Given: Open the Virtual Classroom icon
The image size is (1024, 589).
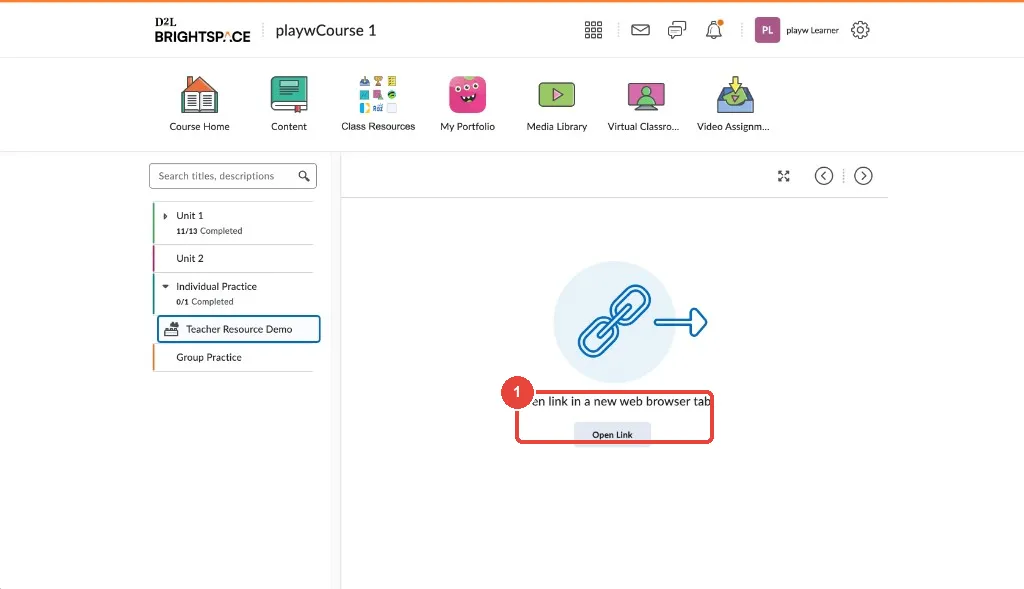Looking at the screenshot, I should [x=646, y=97].
